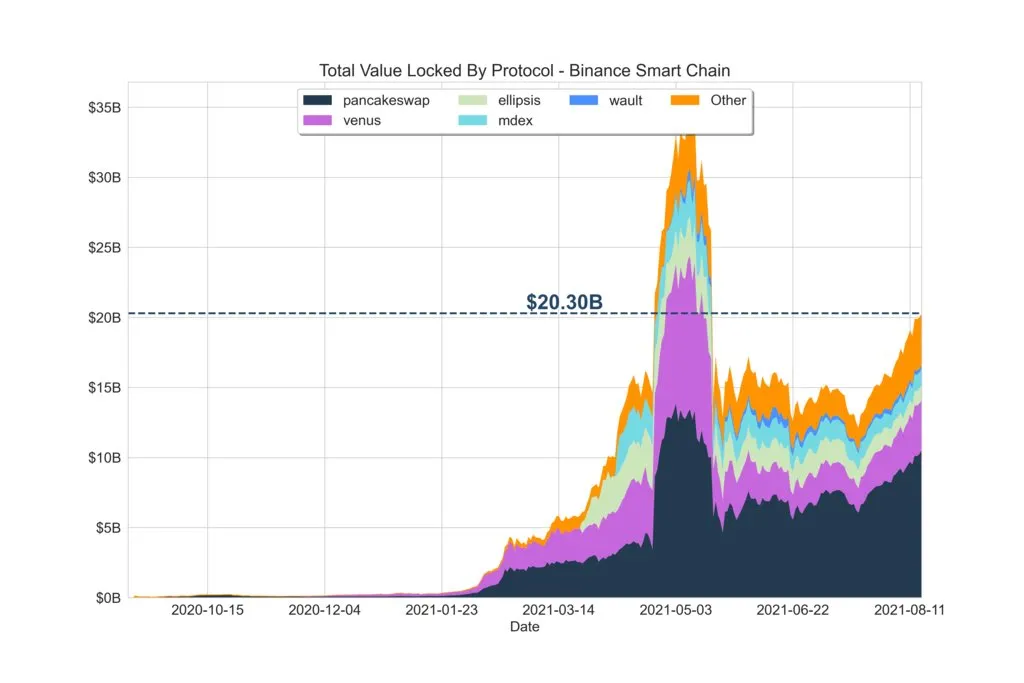Click the chart title text

tap(524, 71)
